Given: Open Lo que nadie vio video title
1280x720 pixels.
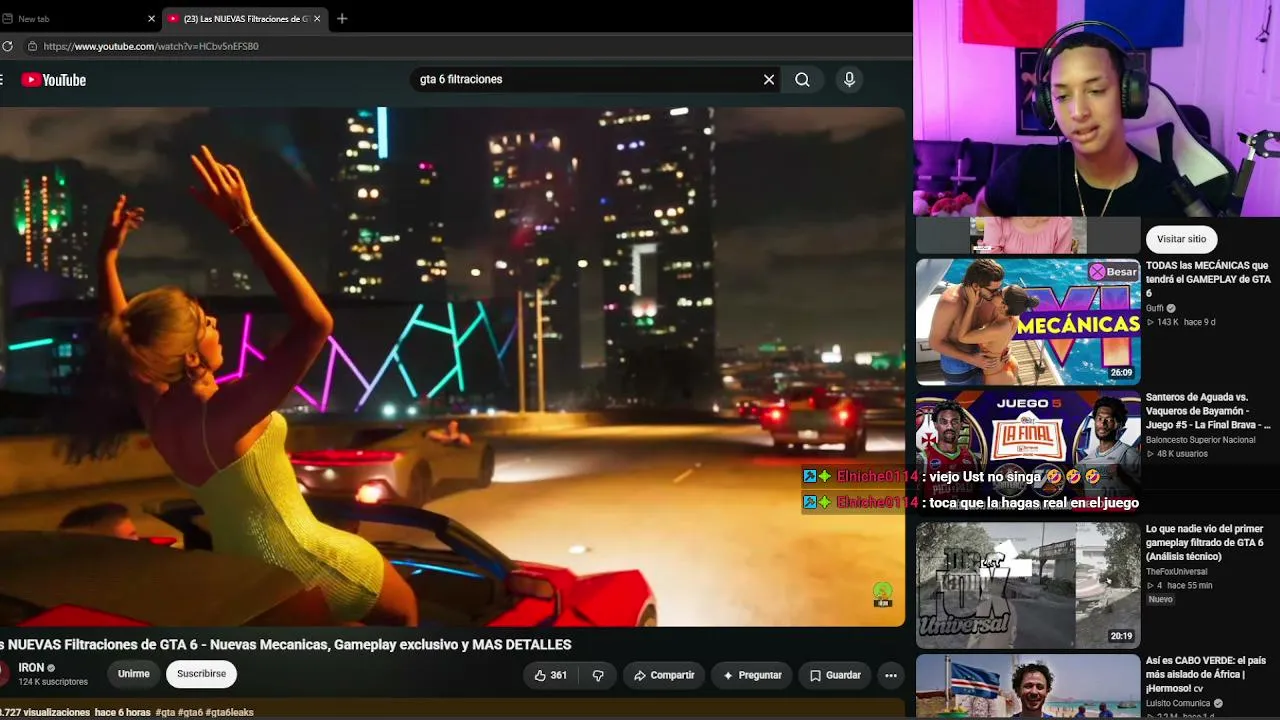Looking at the screenshot, I should click(1205, 542).
